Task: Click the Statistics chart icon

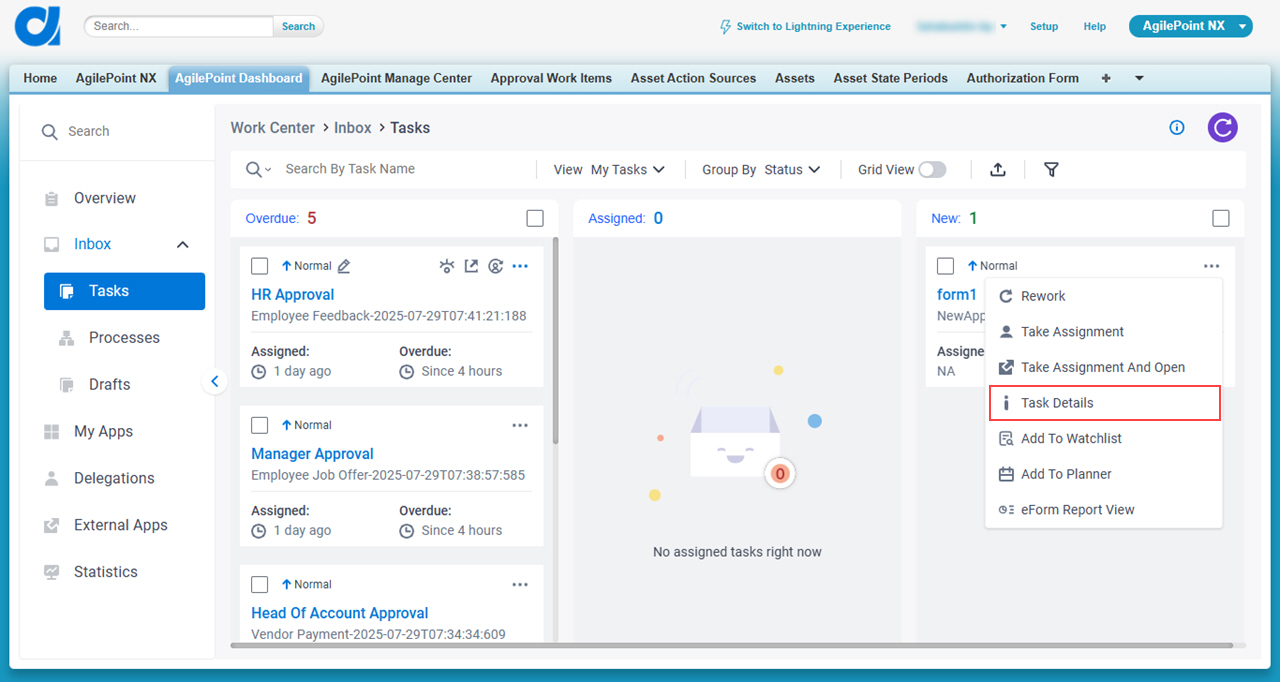Action: [x=51, y=572]
